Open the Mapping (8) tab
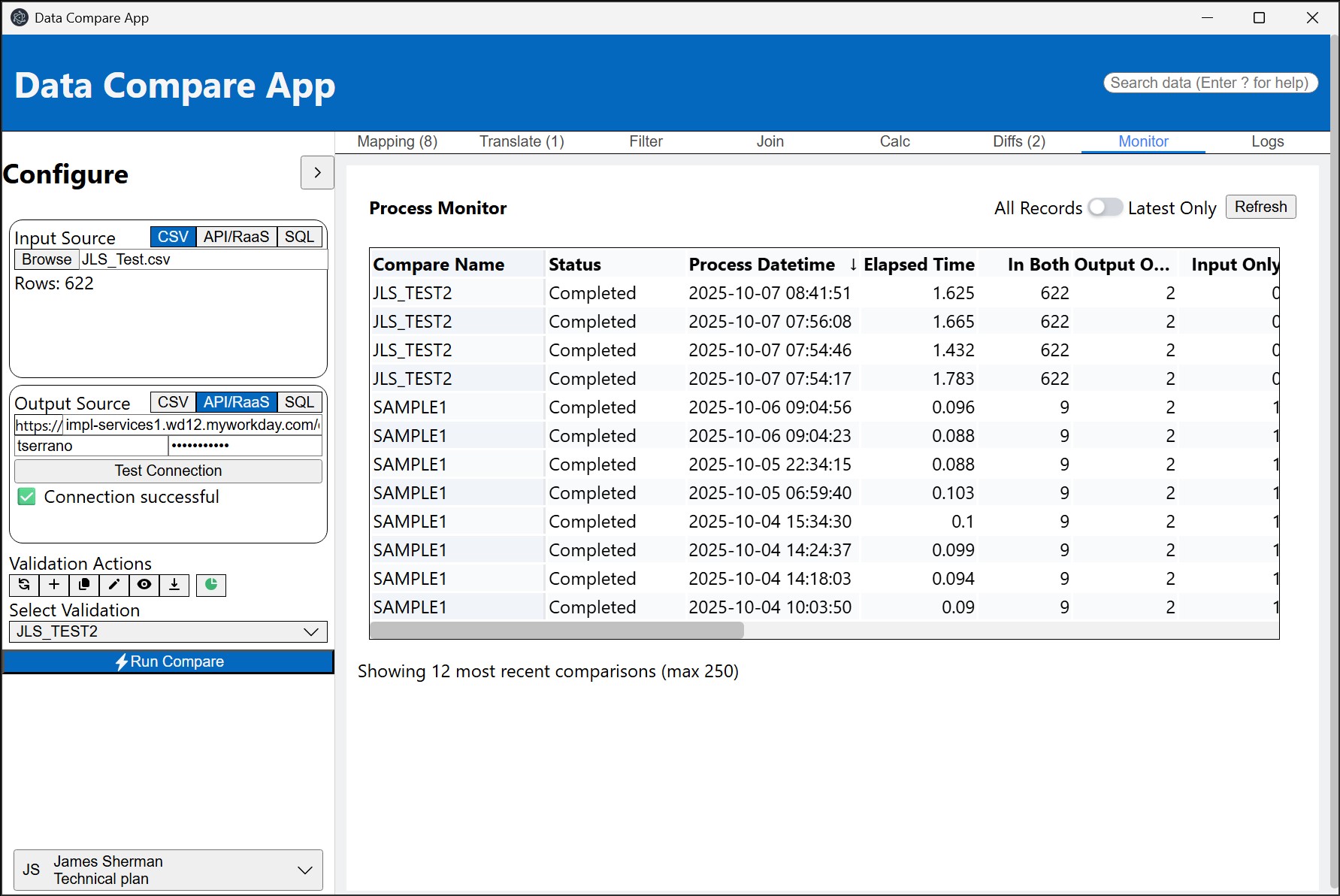This screenshot has height=896, width=1340. [x=397, y=141]
